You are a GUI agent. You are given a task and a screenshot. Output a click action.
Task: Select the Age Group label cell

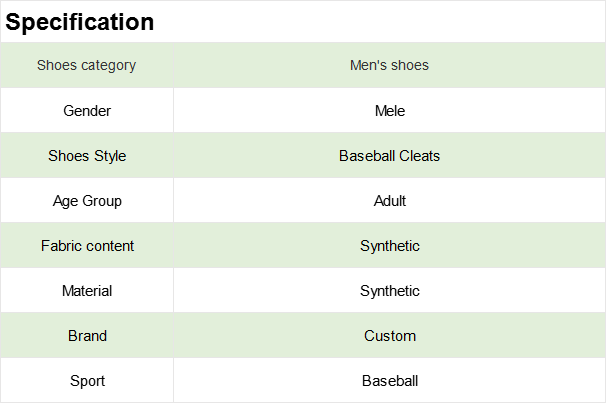click(x=87, y=201)
